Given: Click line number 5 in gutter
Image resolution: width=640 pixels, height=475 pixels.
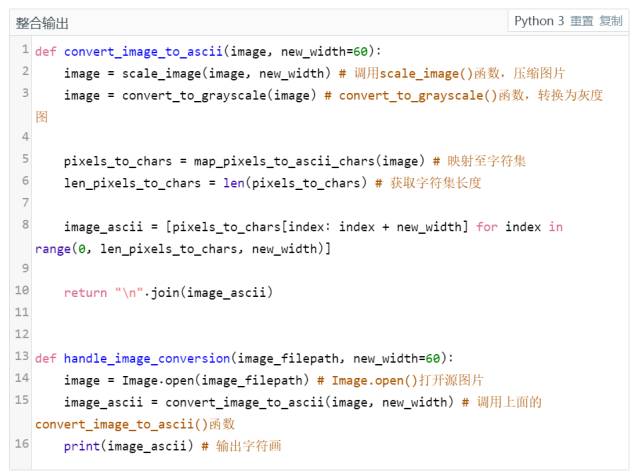Looking at the screenshot, I should coord(23,159).
